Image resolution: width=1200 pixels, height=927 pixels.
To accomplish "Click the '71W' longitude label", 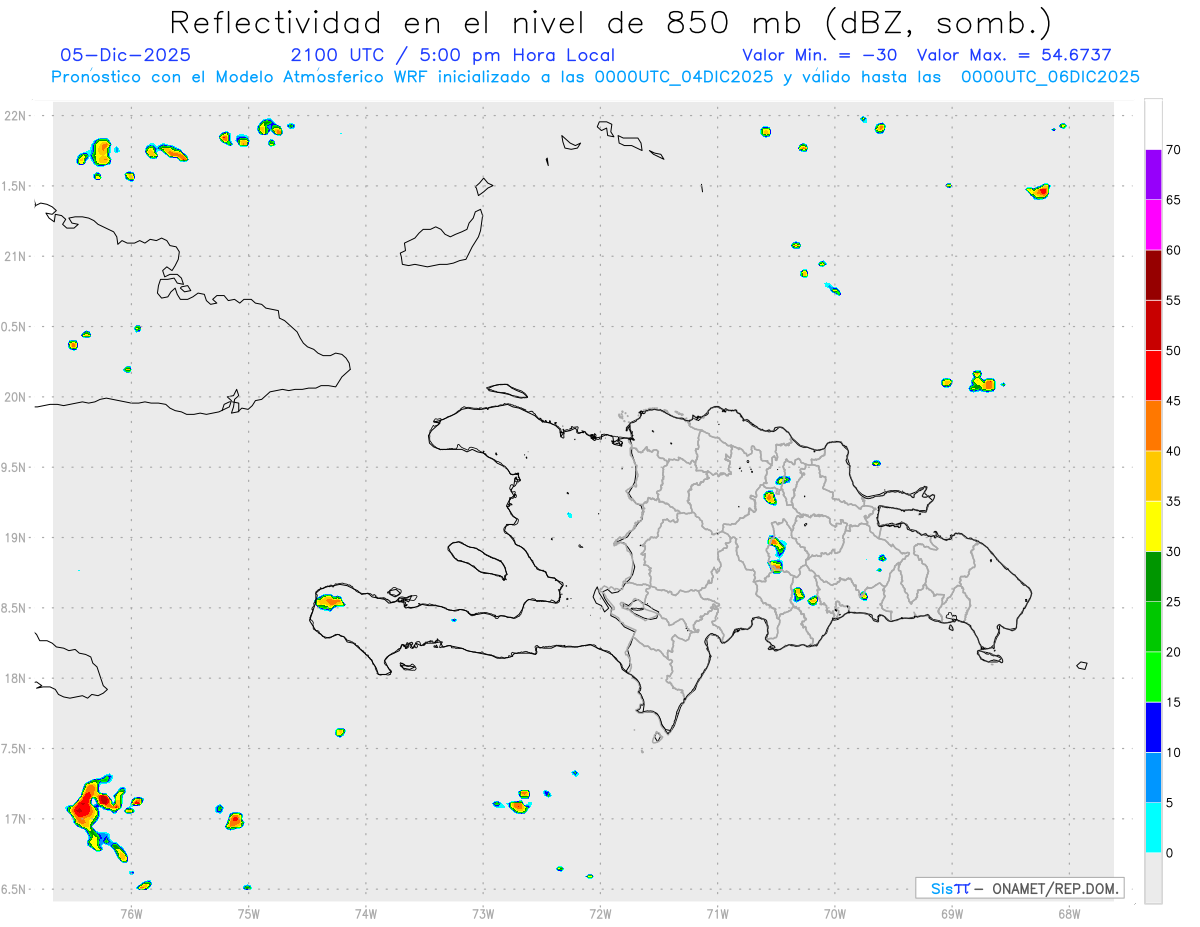I will (x=717, y=912).
